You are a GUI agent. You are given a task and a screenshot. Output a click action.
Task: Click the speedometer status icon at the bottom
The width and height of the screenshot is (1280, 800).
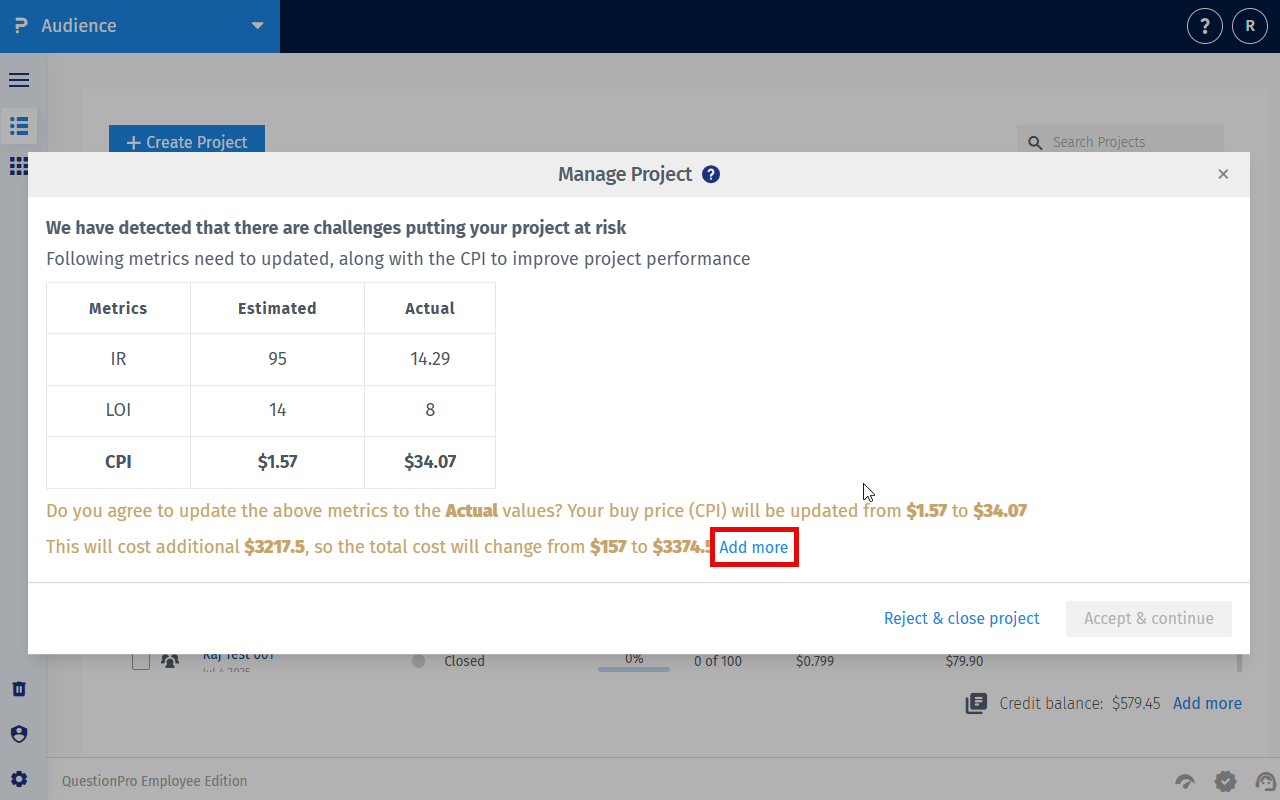tap(1185, 780)
